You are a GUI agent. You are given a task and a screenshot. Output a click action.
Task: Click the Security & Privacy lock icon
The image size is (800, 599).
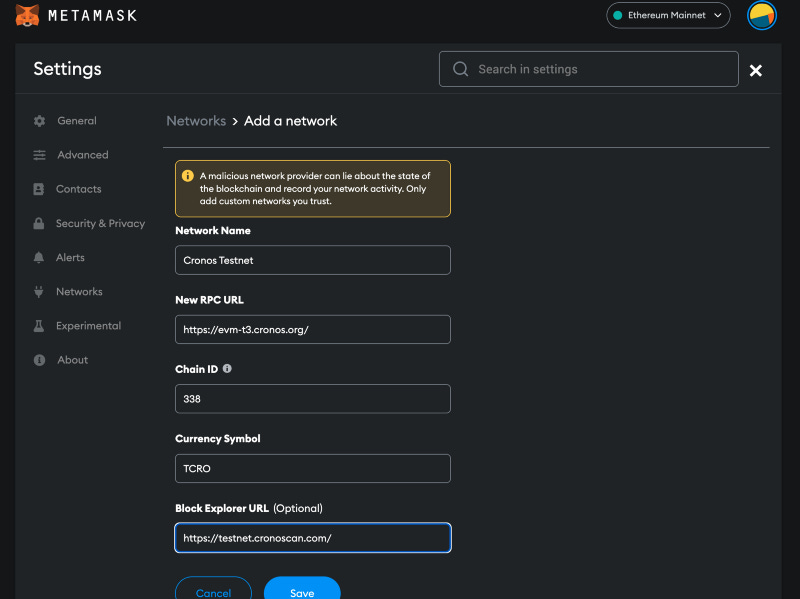(39, 224)
